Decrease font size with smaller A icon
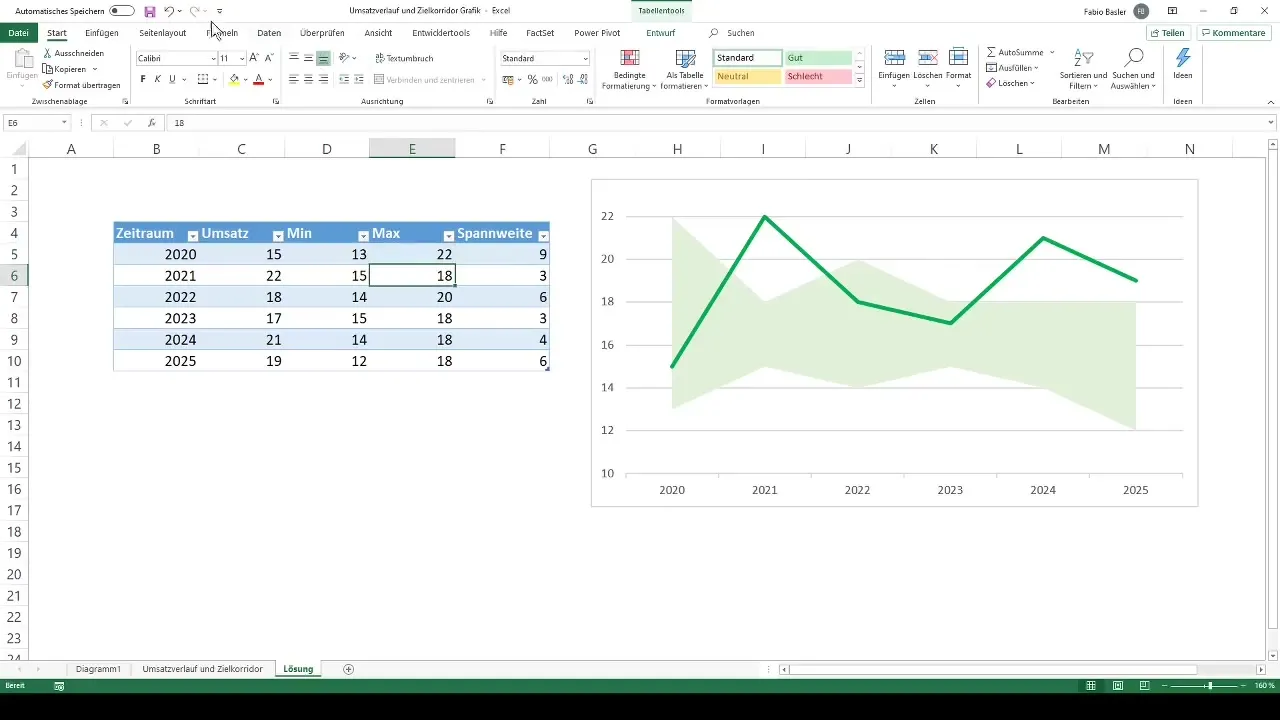1280x720 pixels. point(269,58)
